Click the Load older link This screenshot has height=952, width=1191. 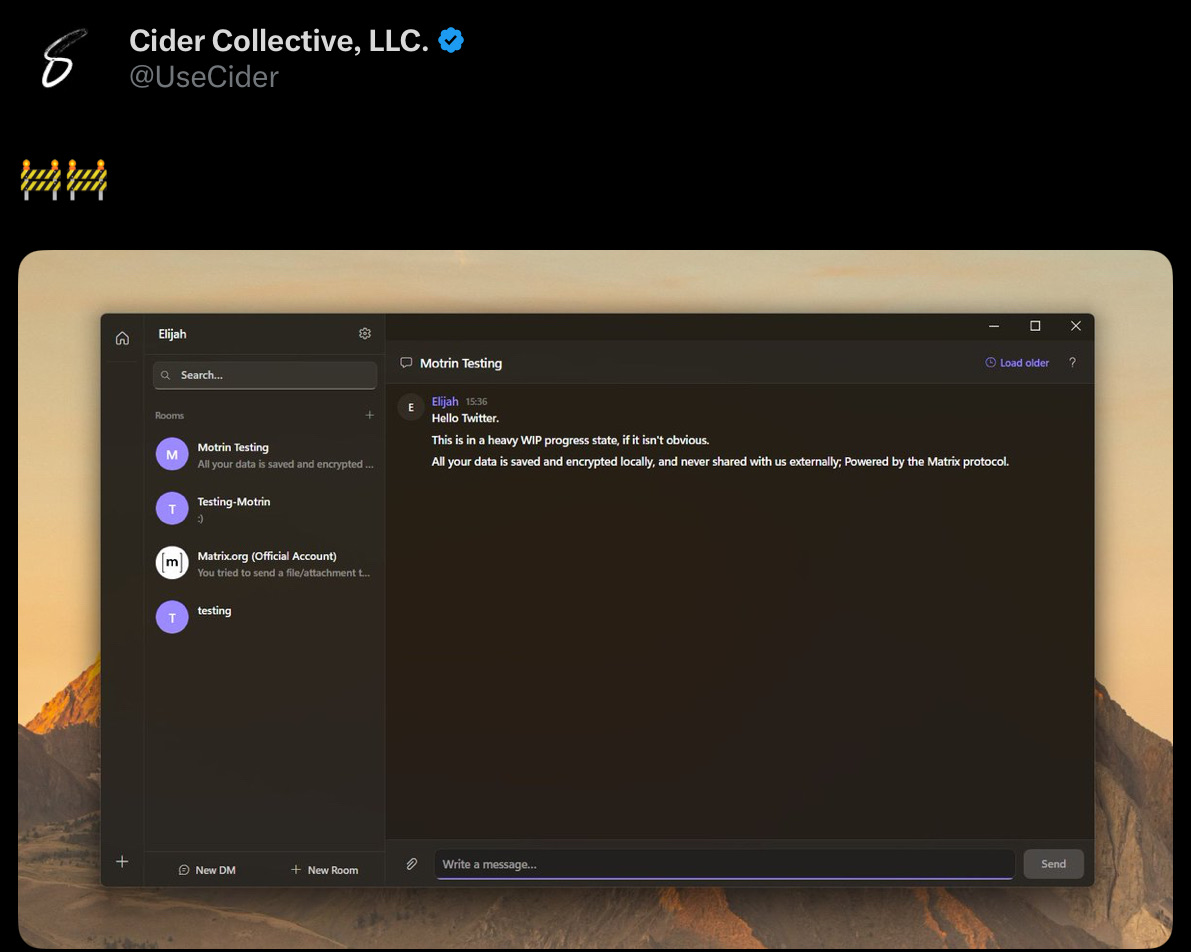tap(1017, 363)
